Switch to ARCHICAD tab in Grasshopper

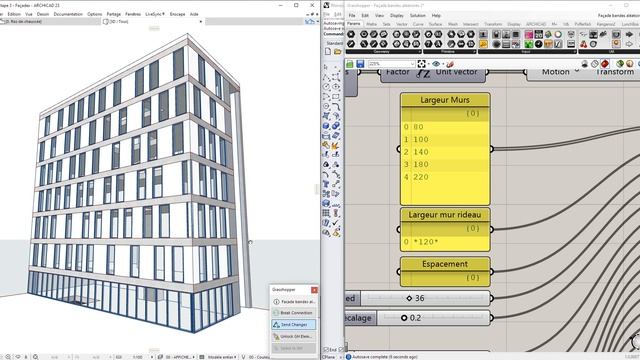[x=536, y=24]
